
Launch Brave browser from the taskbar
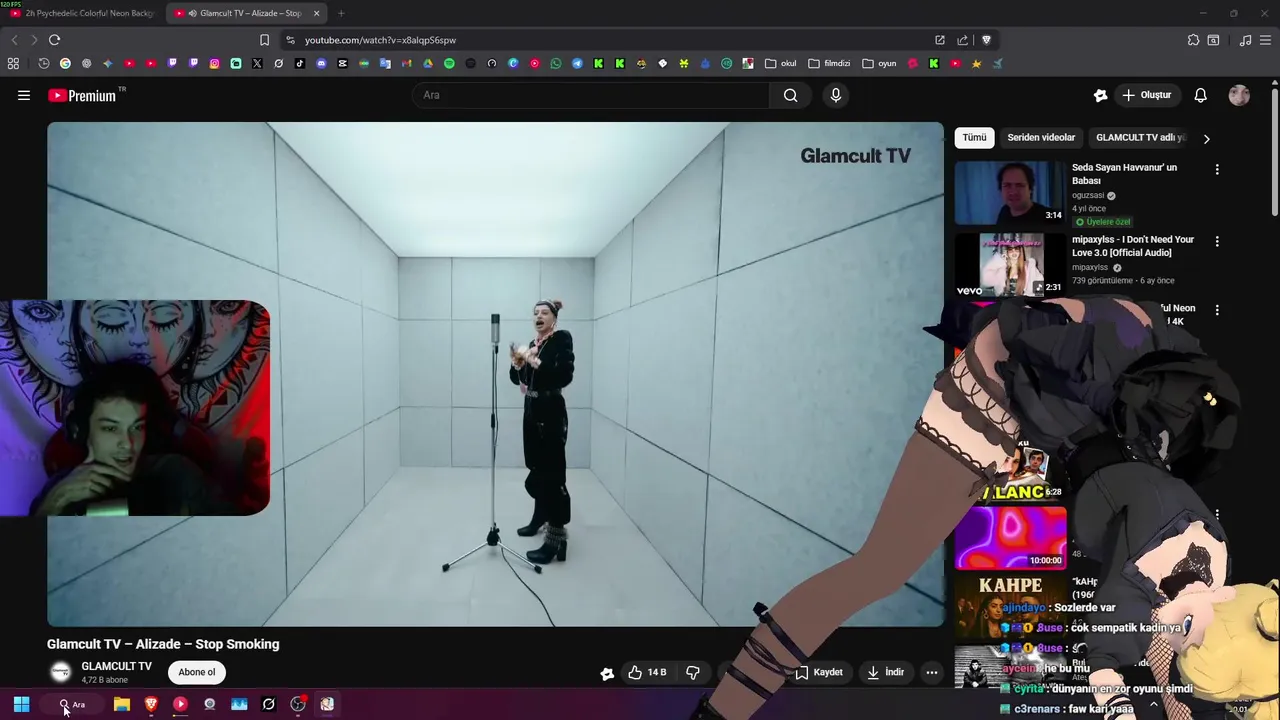click(151, 704)
